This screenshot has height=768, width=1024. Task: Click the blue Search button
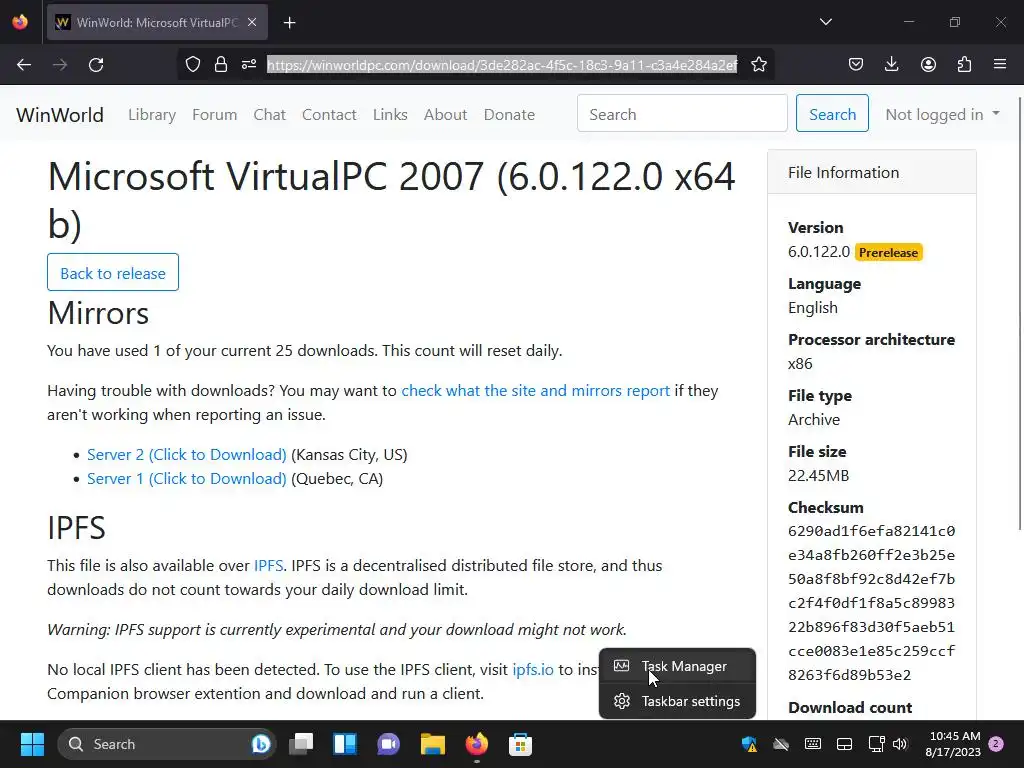[x=832, y=114]
